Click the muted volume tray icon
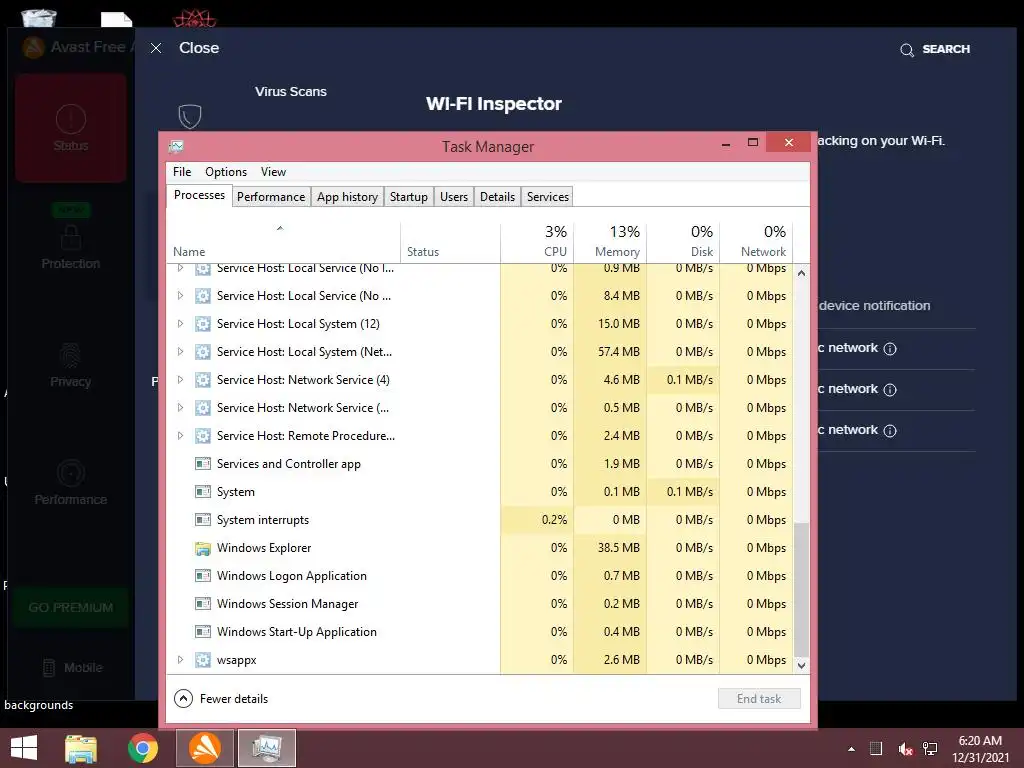Viewport: 1024px width, 768px height. pyautogui.click(x=905, y=749)
